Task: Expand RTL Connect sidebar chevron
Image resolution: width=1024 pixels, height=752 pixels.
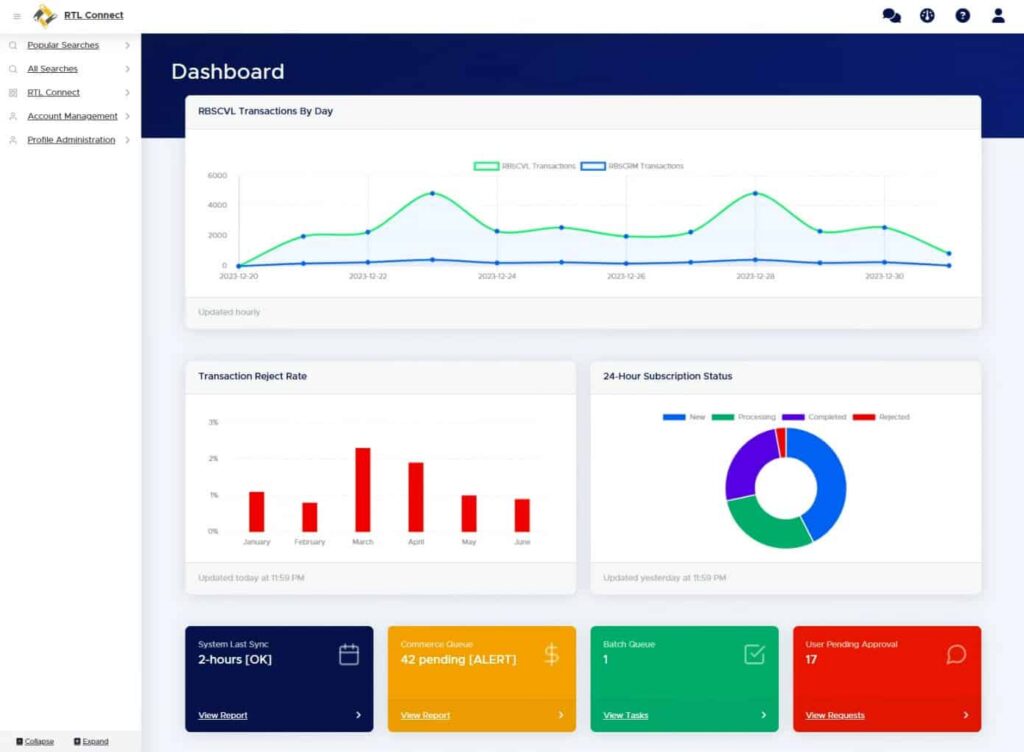Action: [x=127, y=93]
